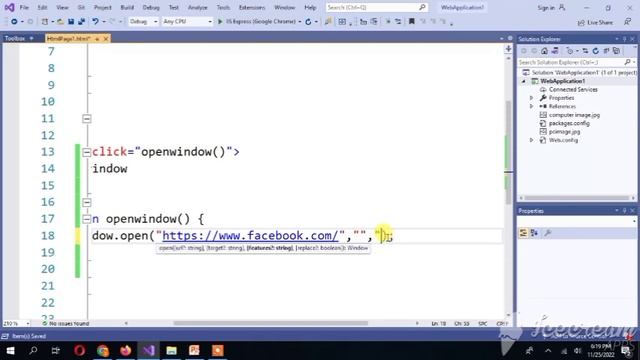Open PowerPoint from the taskbar
640x360 pixels.
[194, 351]
